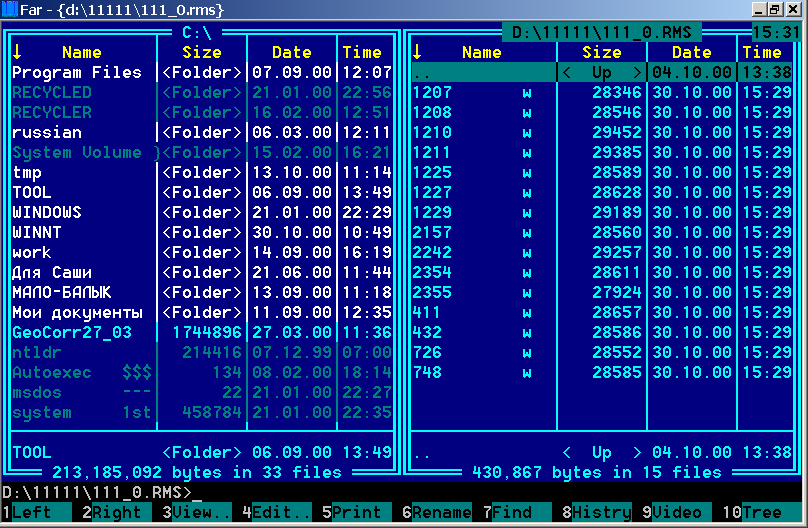808x528 pixels.
Task: Click the Far title bar icon
Action: [9, 9]
